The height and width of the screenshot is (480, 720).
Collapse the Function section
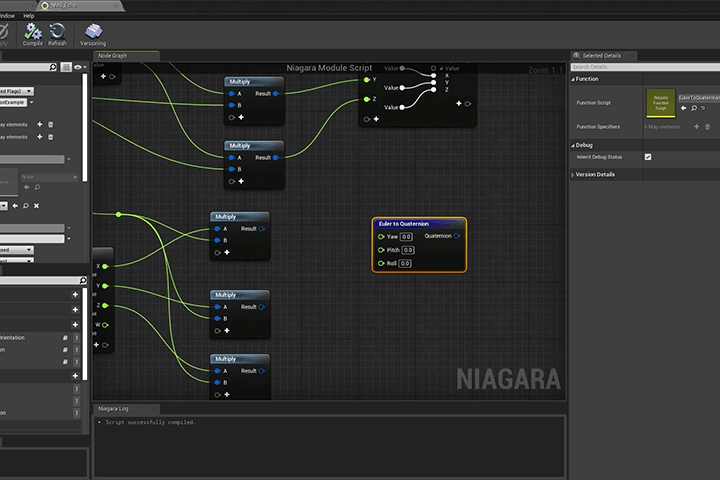(573, 79)
